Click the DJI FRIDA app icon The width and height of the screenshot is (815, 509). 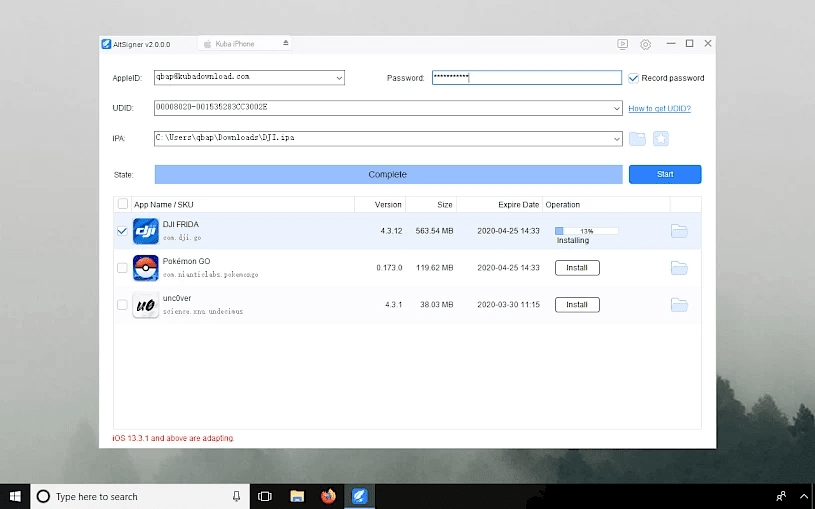[x=146, y=231]
